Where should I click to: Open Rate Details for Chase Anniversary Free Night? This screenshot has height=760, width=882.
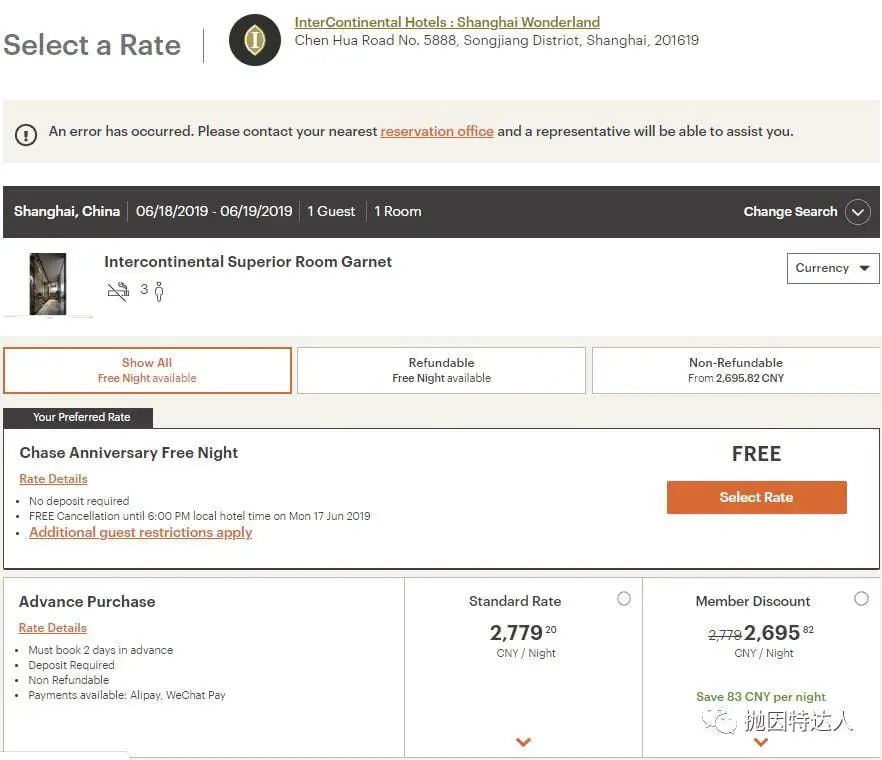53,479
